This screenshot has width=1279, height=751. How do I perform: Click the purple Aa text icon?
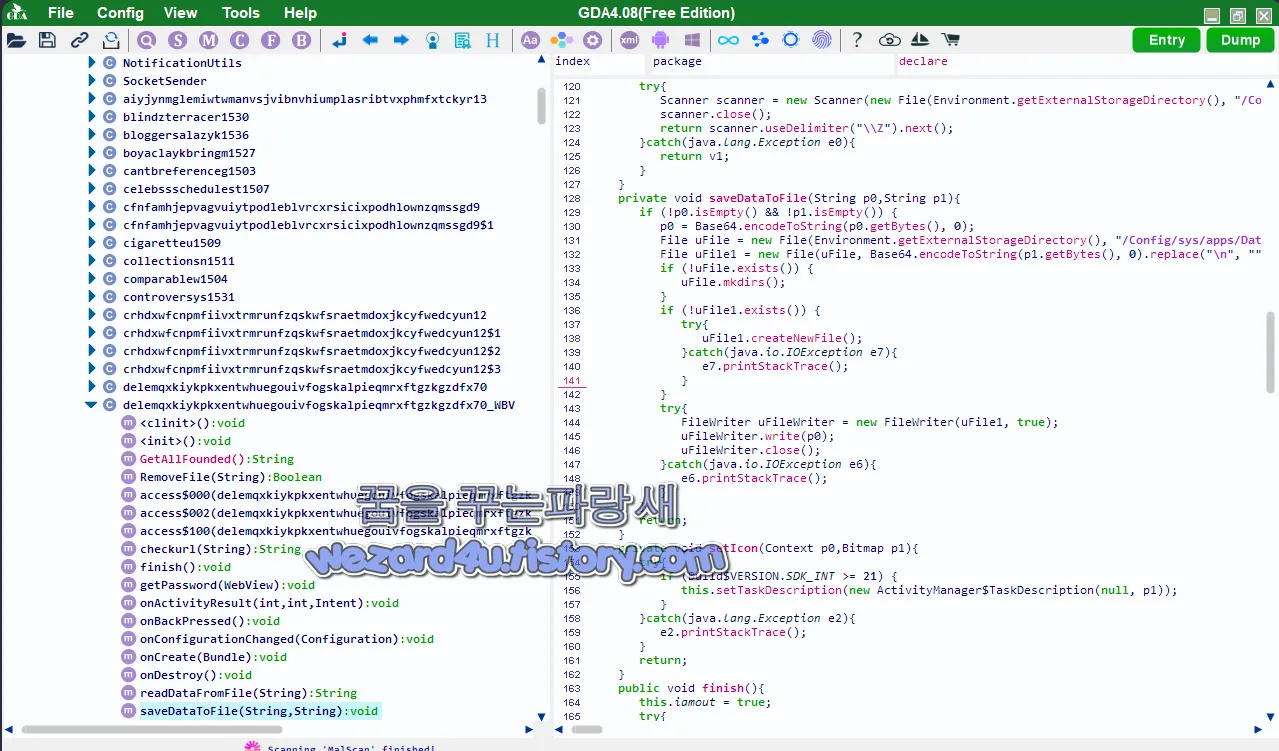click(531, 40)
